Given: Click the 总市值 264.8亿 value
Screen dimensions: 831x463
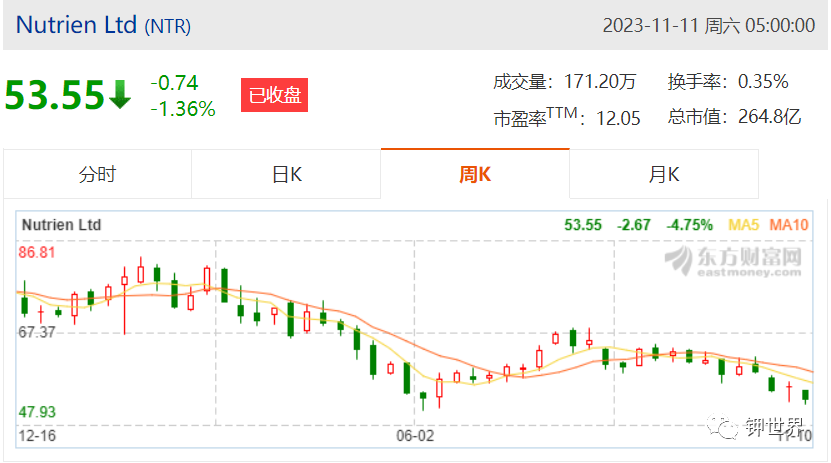Looking at the screenshot, I should pyautogui.click(x=770, y=117).
